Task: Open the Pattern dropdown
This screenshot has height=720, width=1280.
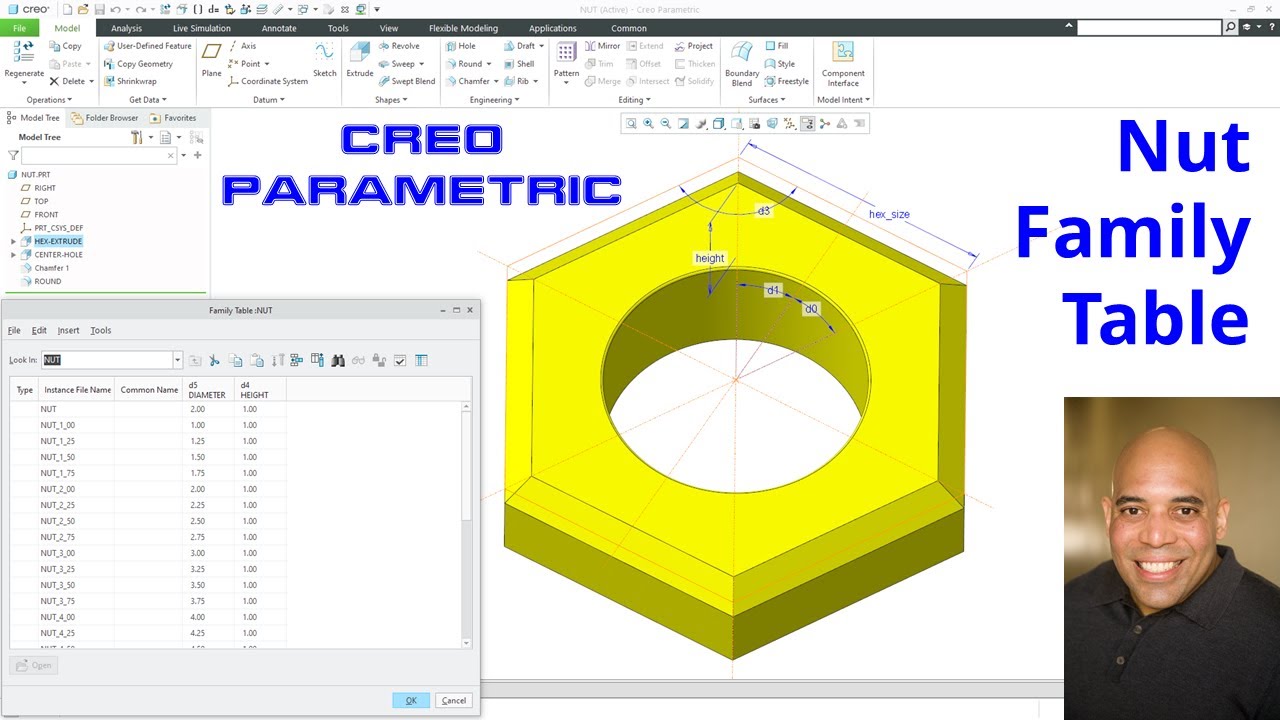Action: coord(566,83)
